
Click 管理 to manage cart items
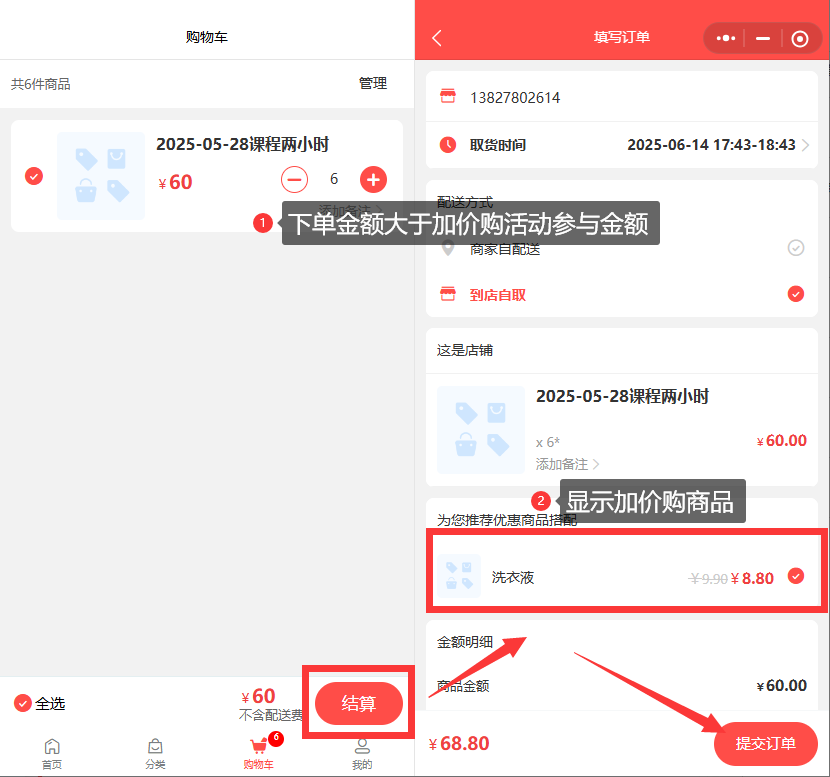(373, 84)
